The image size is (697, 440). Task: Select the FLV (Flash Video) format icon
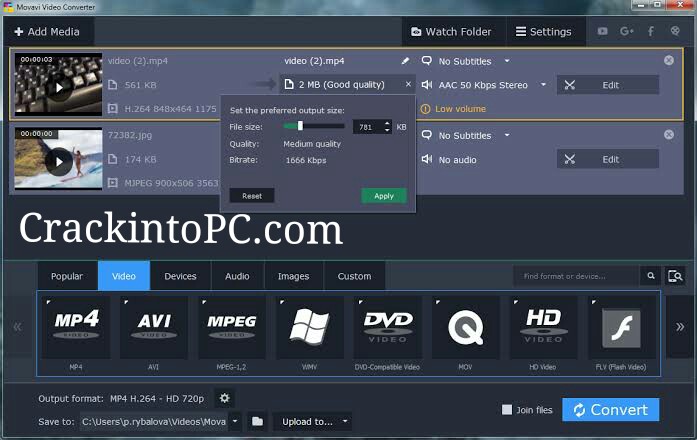point(621,328)
